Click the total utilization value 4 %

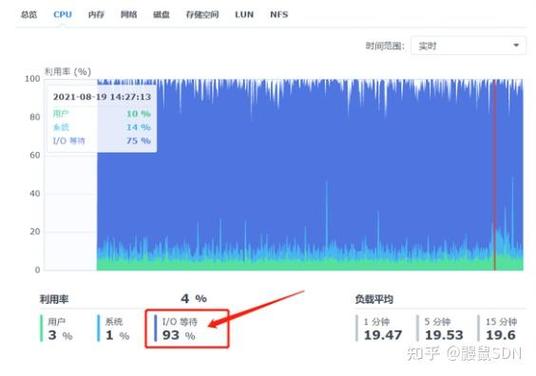click(x=193, y=299)
